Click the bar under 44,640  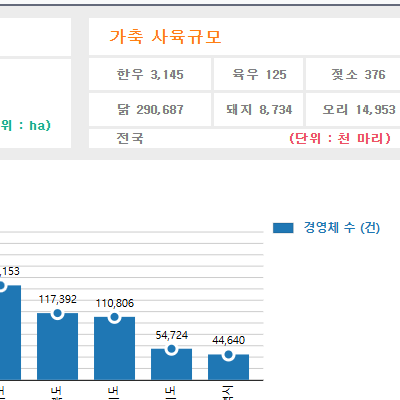point(228,367)
